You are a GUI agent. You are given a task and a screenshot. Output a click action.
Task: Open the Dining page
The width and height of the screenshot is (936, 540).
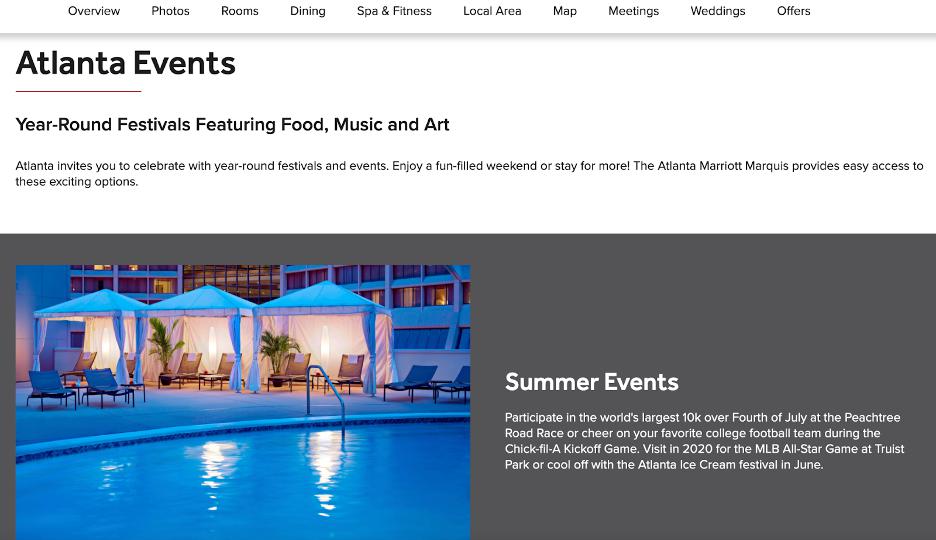[307, 11]
